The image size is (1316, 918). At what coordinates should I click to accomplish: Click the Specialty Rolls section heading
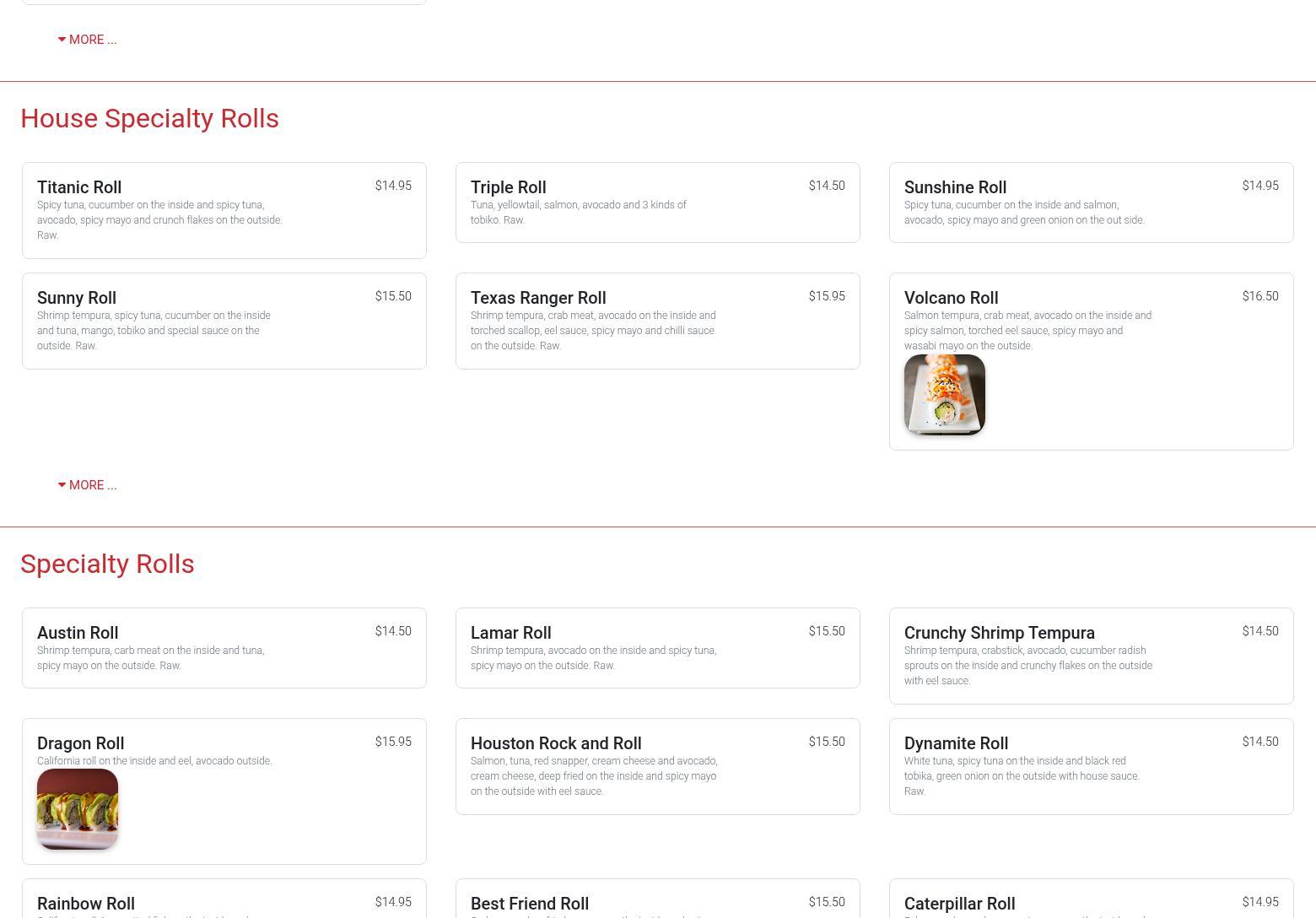point(107,564)
